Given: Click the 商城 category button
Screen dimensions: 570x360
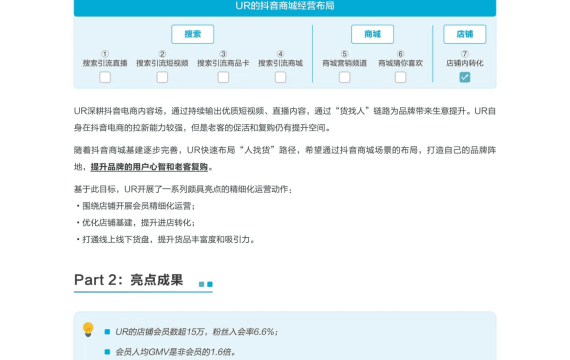Looking at the screenshot, I should tap(372, 34).
